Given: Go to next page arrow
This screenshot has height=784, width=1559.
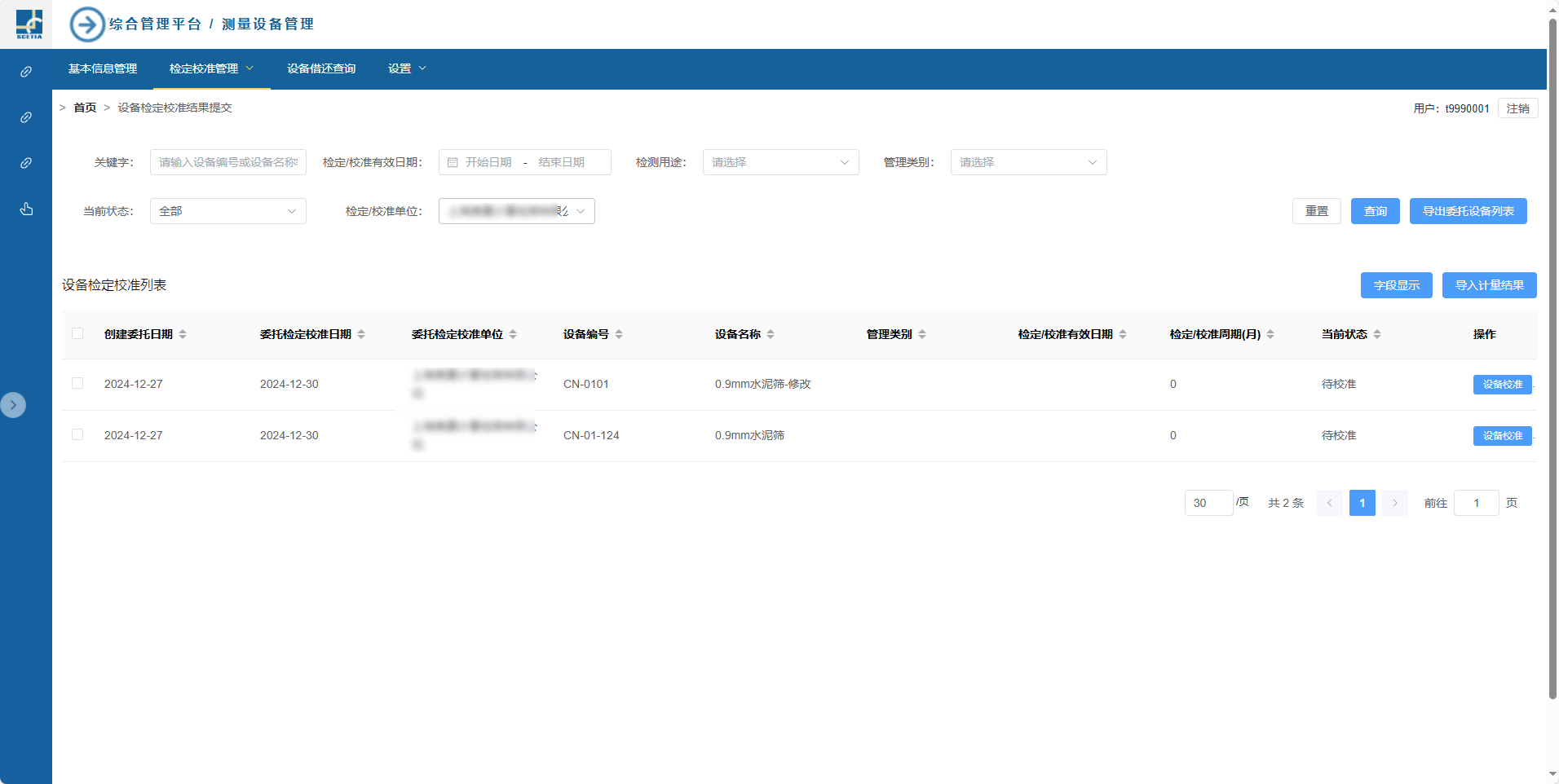Looking at the screenshot, I should click(1394, 503).
